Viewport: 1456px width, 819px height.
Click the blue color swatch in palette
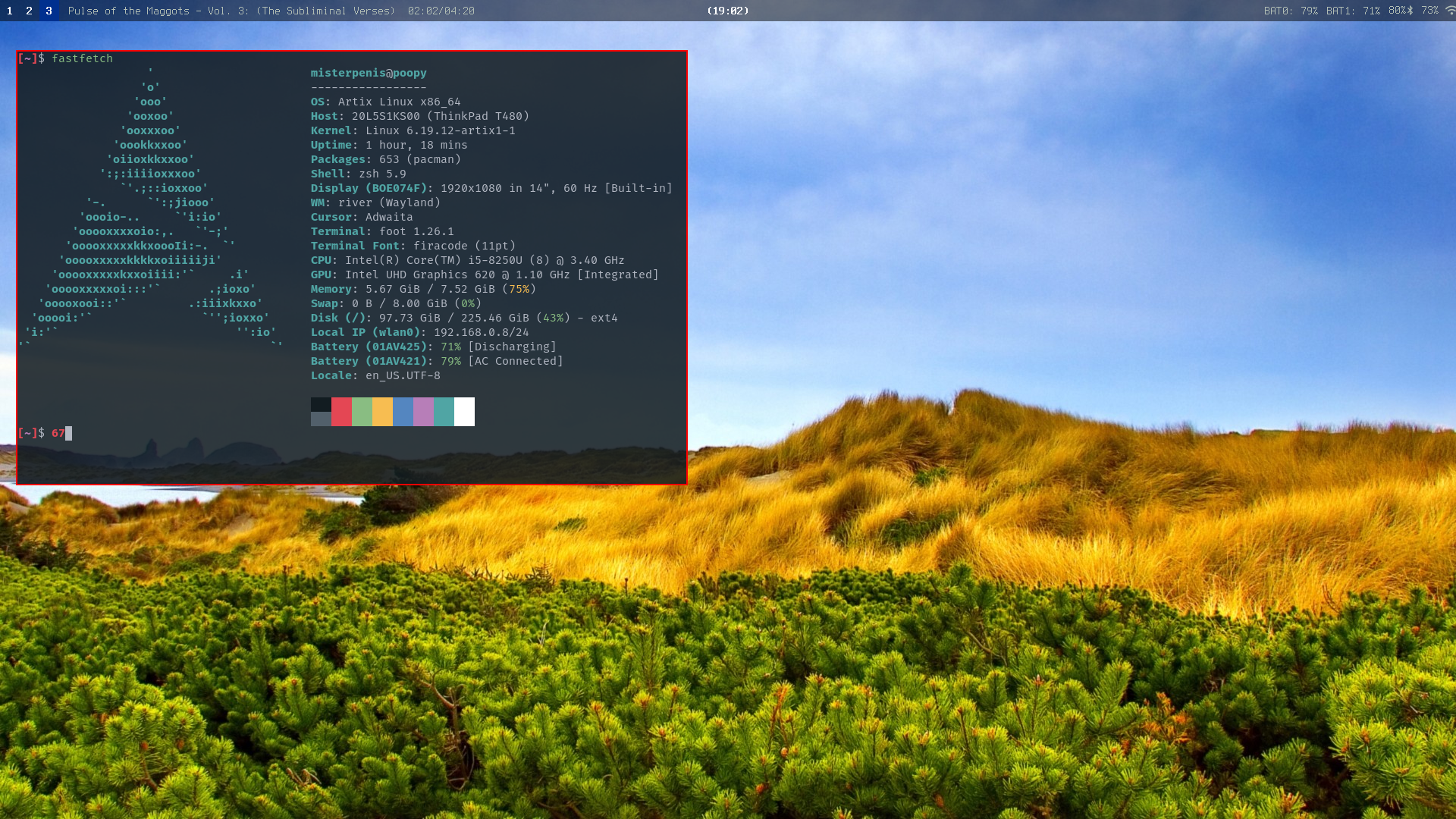point(403,411)
